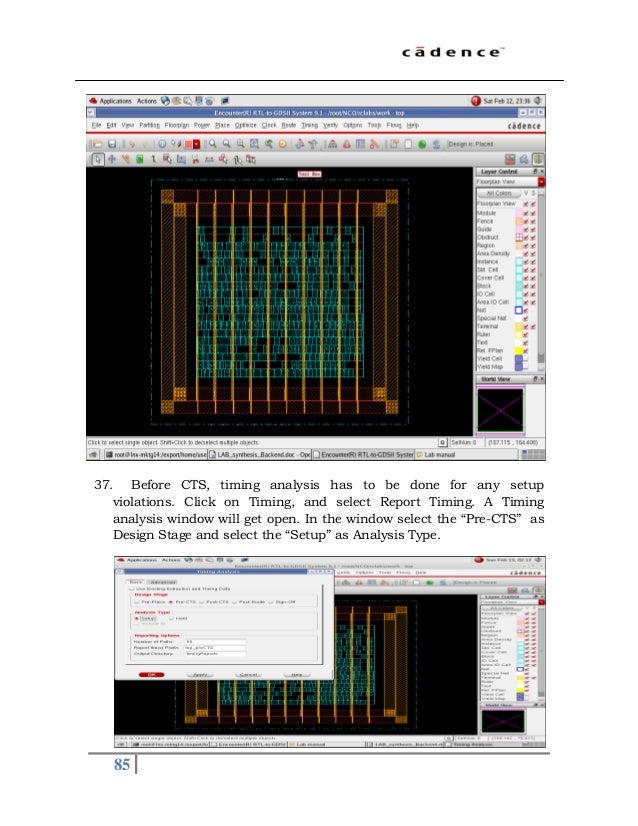The image size is (638, 826).
Task: Click the undo arrow in the top Encounter toolbar
Action: point(132,144)
